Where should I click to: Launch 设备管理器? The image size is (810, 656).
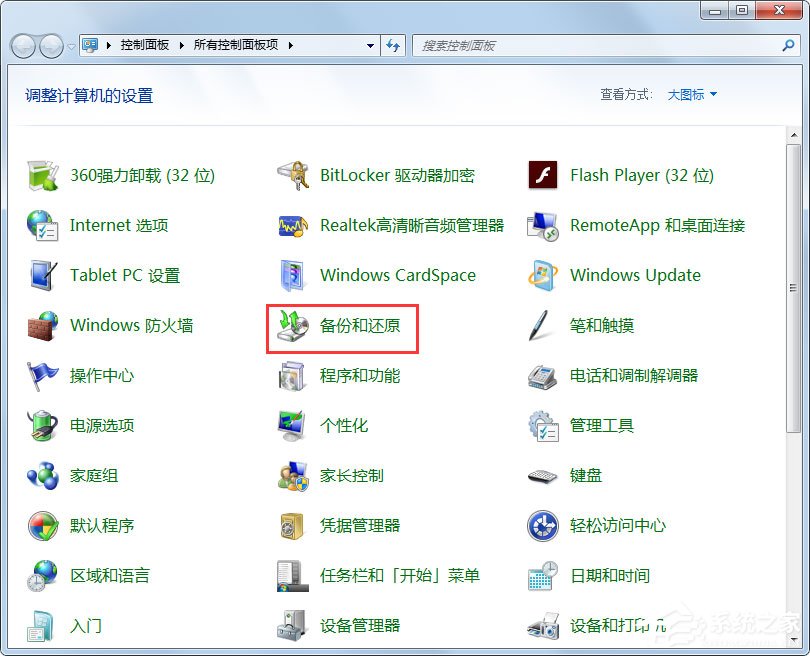tap(358, 625)
